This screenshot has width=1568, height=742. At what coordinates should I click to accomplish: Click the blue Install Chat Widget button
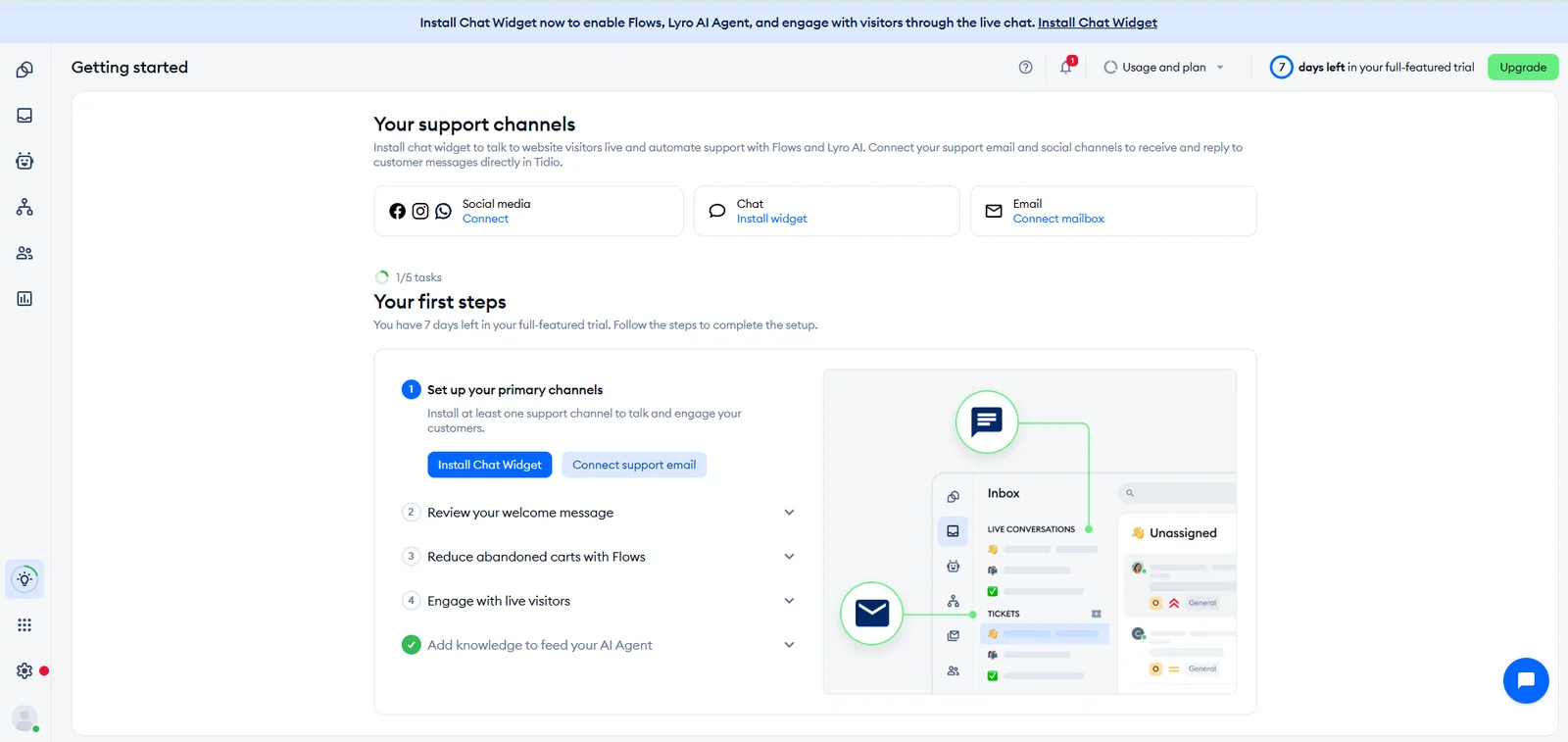(x=490, y=465)
